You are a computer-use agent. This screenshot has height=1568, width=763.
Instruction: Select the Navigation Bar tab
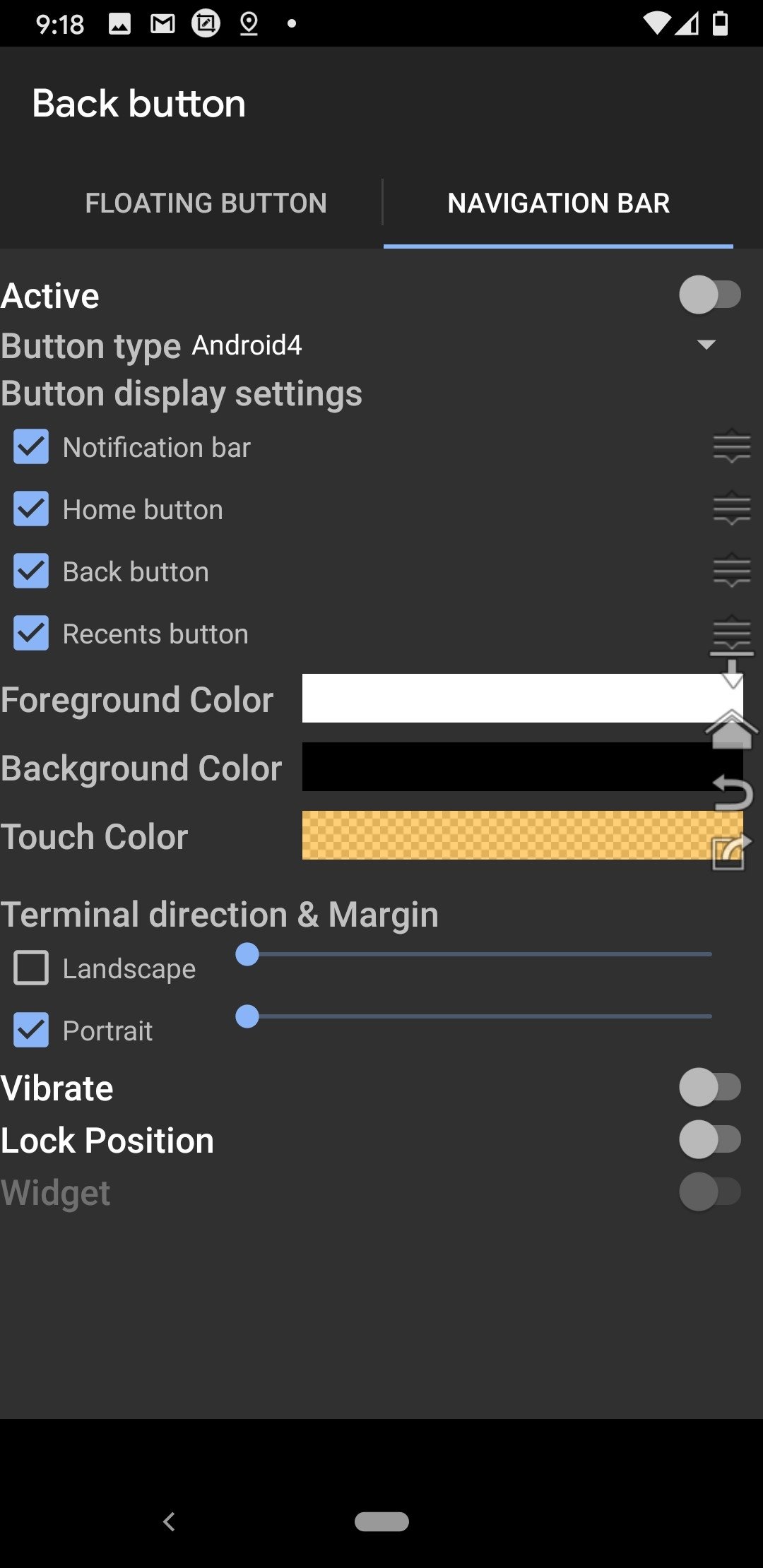pyautogui.click(x=558, y=203)
